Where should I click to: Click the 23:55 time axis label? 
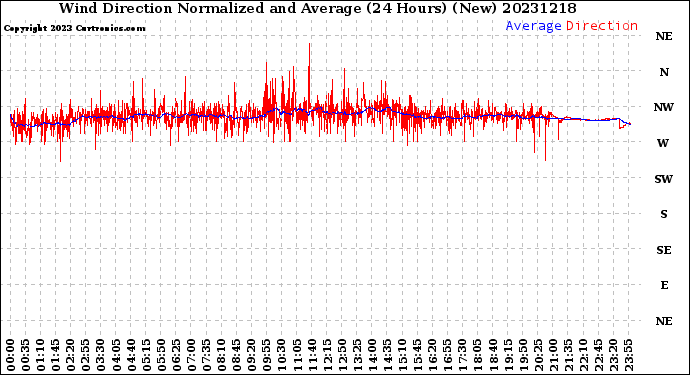(628, 355)
